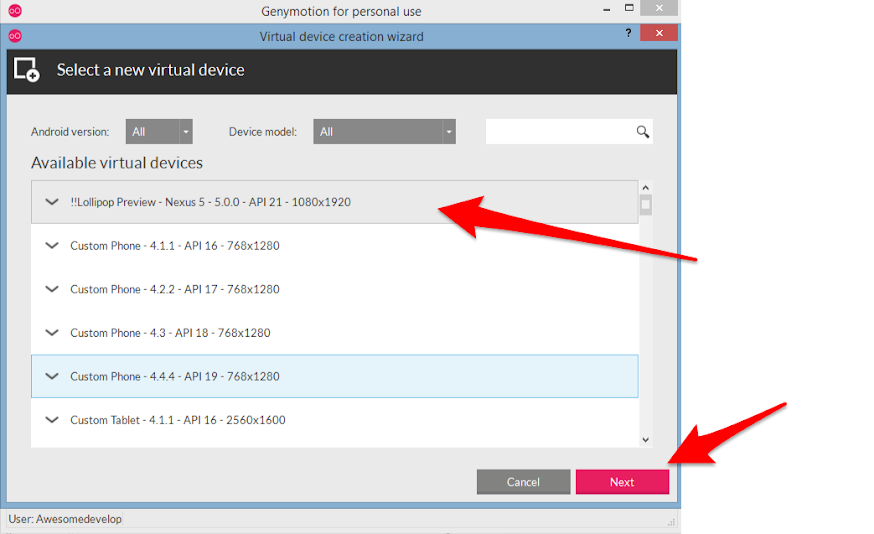Expand Custom Tablet 4.1.1 API 16 details
This screenshot has height=534, width=874.
coord(52,420)
